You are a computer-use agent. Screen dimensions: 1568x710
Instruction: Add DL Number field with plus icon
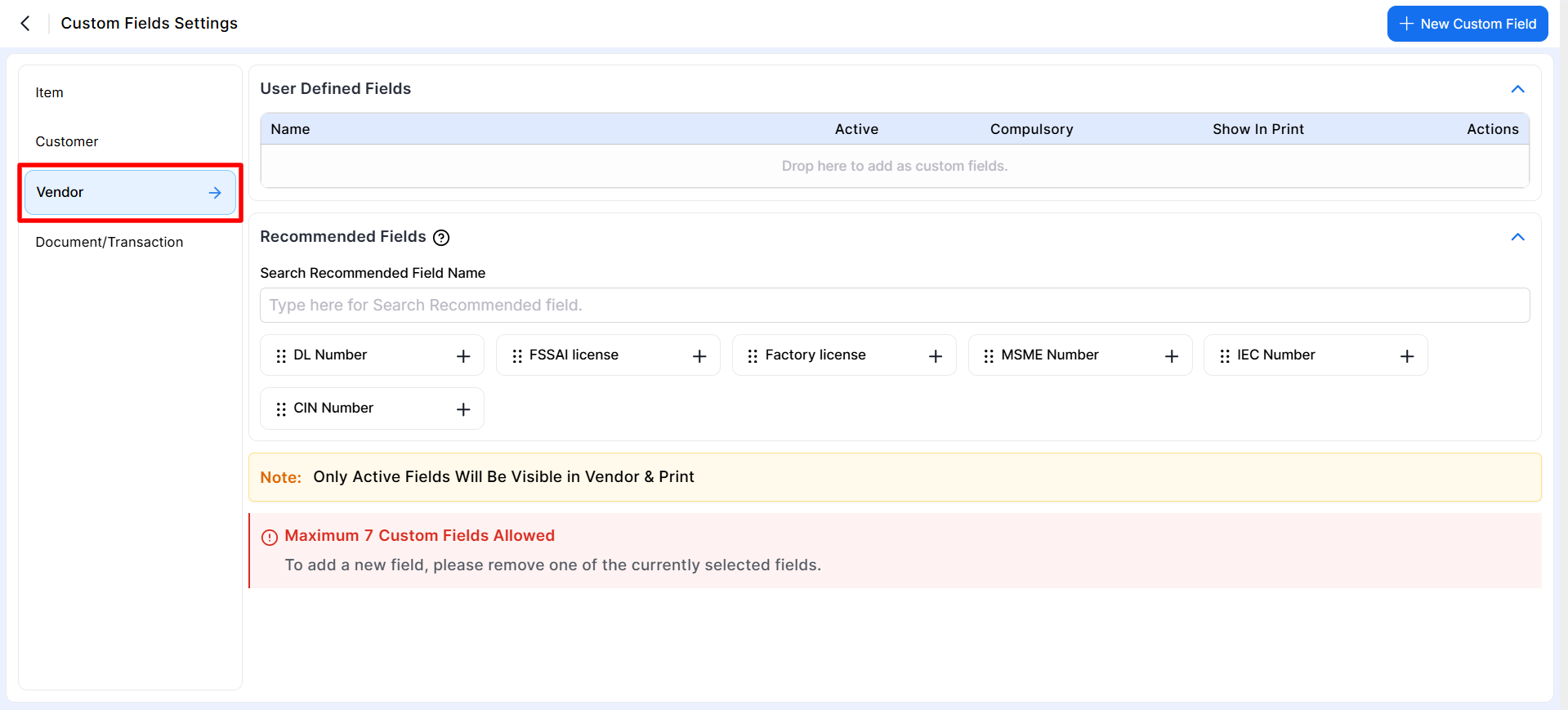tap(463, 356)
